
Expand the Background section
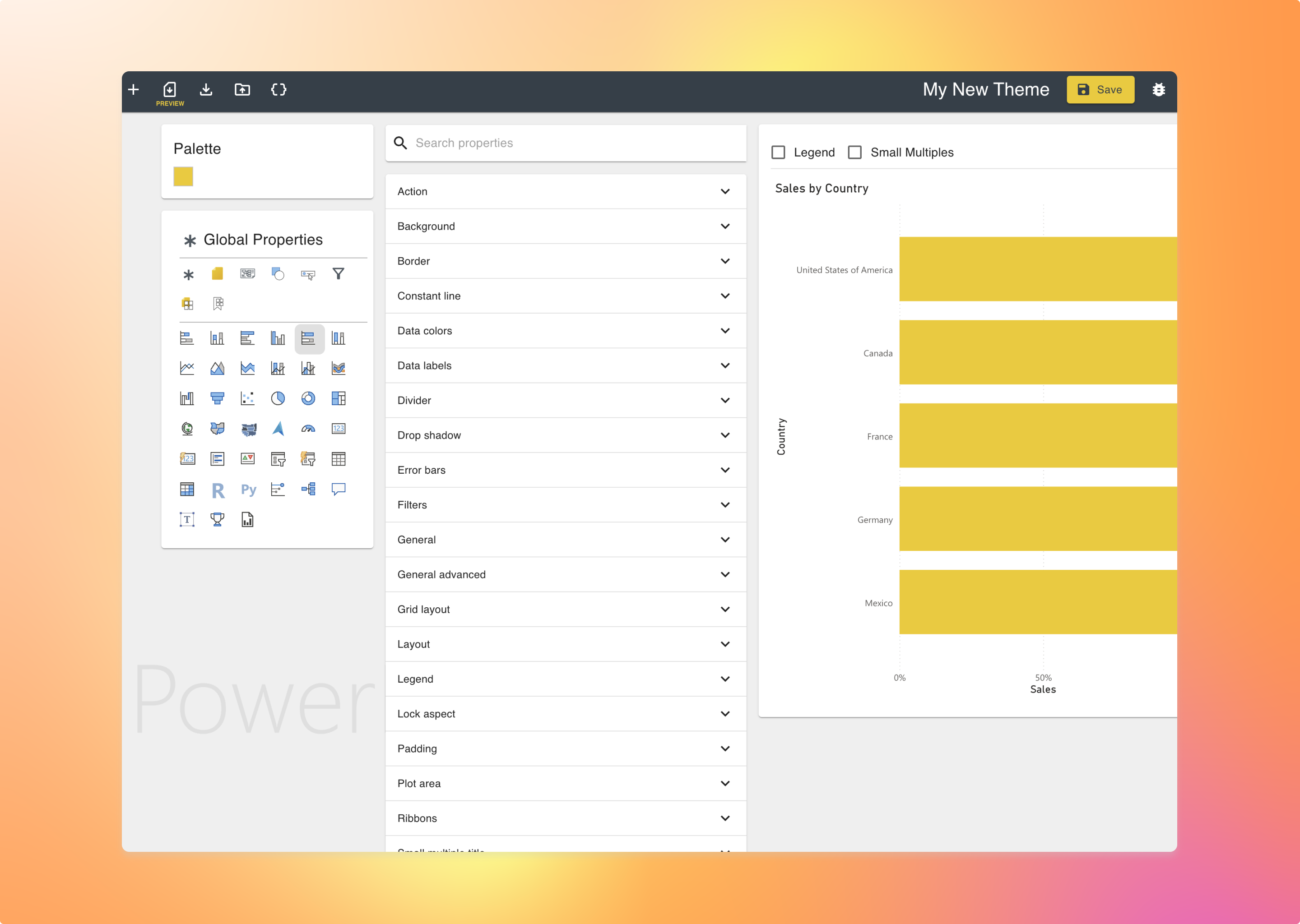point(566,226)
